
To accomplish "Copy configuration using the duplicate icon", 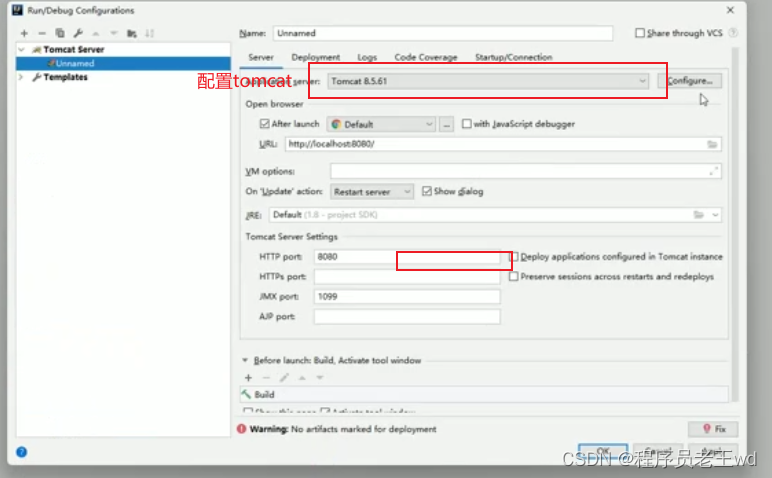I will coord(60,33).
